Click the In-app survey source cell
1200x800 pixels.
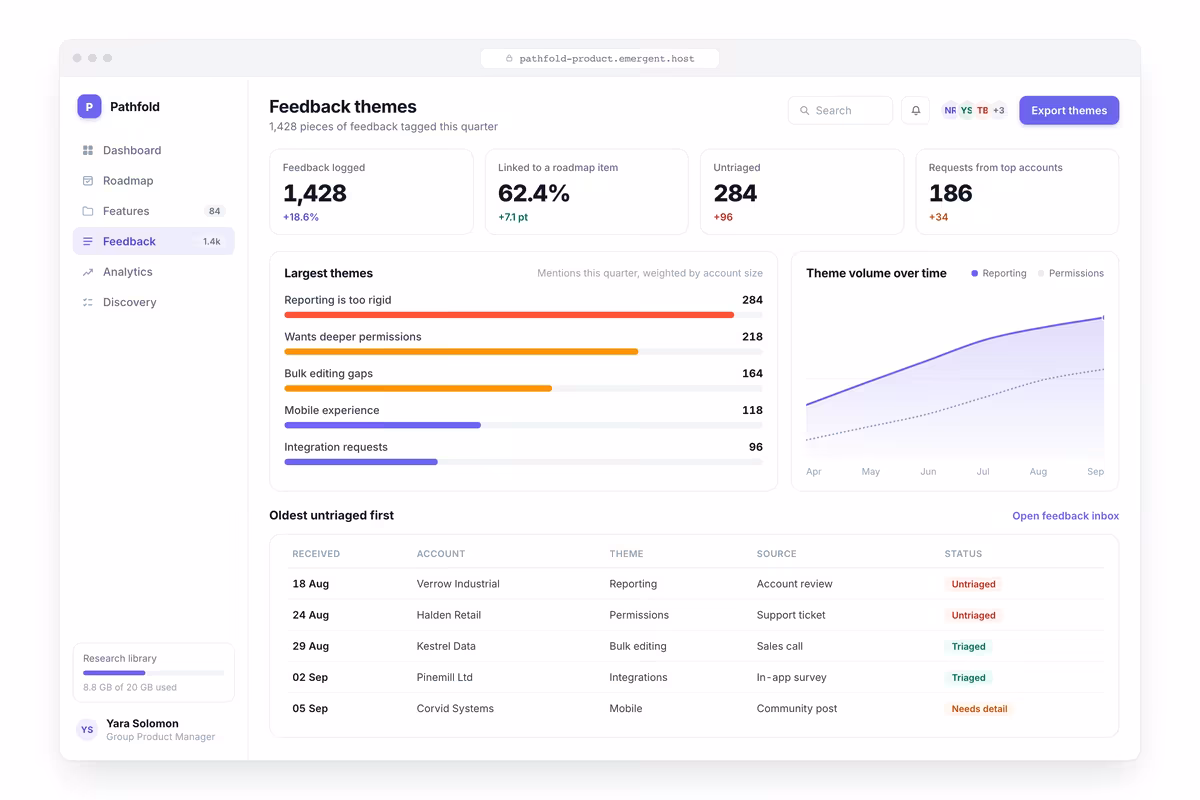(791, 677)
